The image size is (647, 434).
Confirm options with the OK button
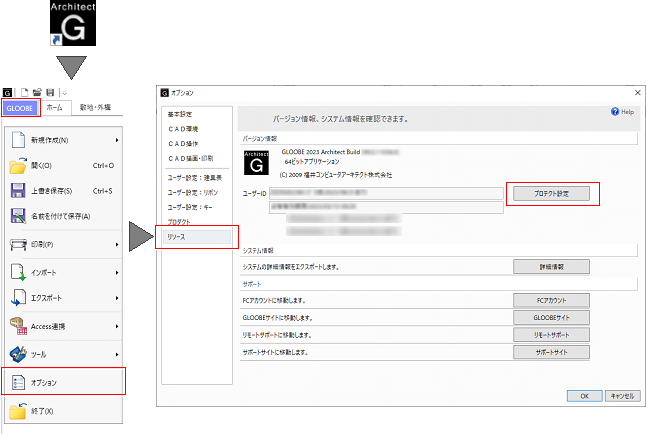(584, 396)
